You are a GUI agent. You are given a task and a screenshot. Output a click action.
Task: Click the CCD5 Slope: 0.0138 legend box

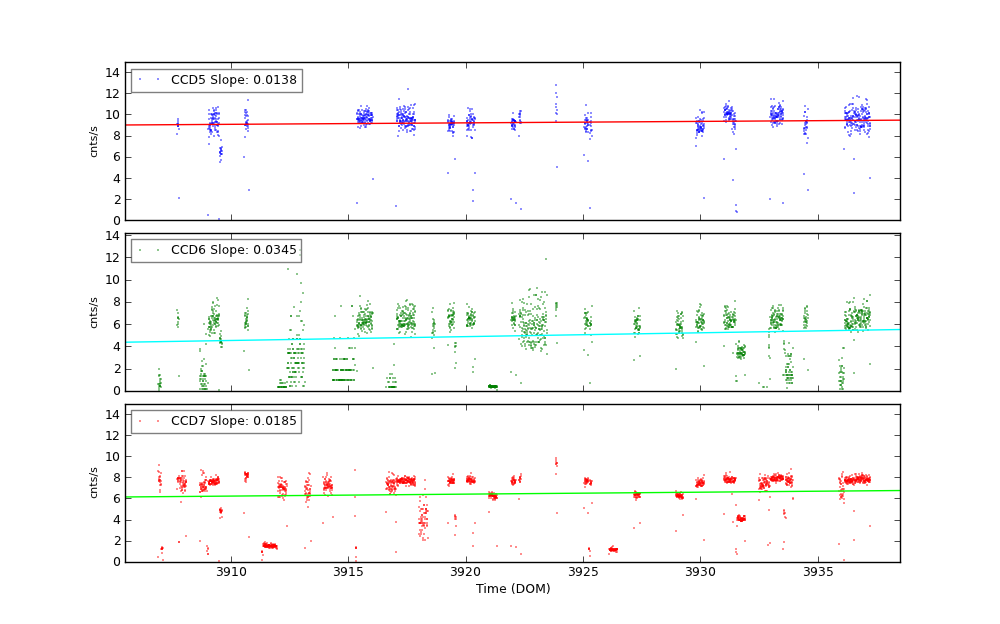(216, 80)
